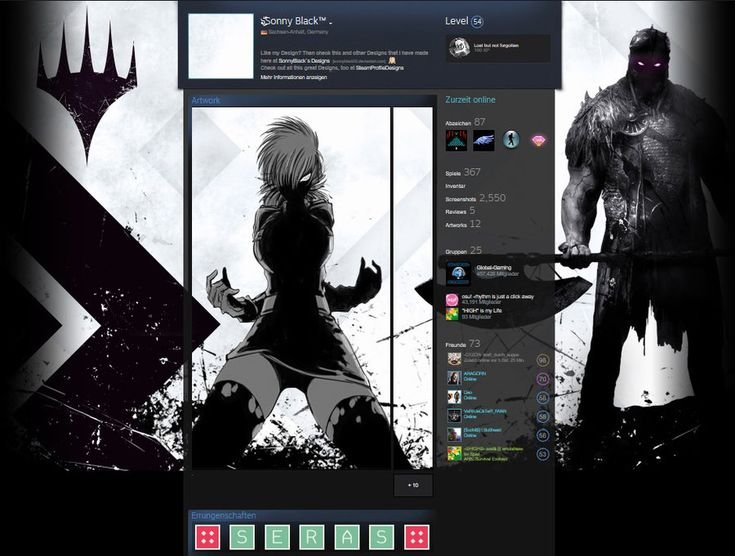The width and height of the screenshot is (735, 556).
Task: Click the +10 more artworks button
Action: coord(413,485)
